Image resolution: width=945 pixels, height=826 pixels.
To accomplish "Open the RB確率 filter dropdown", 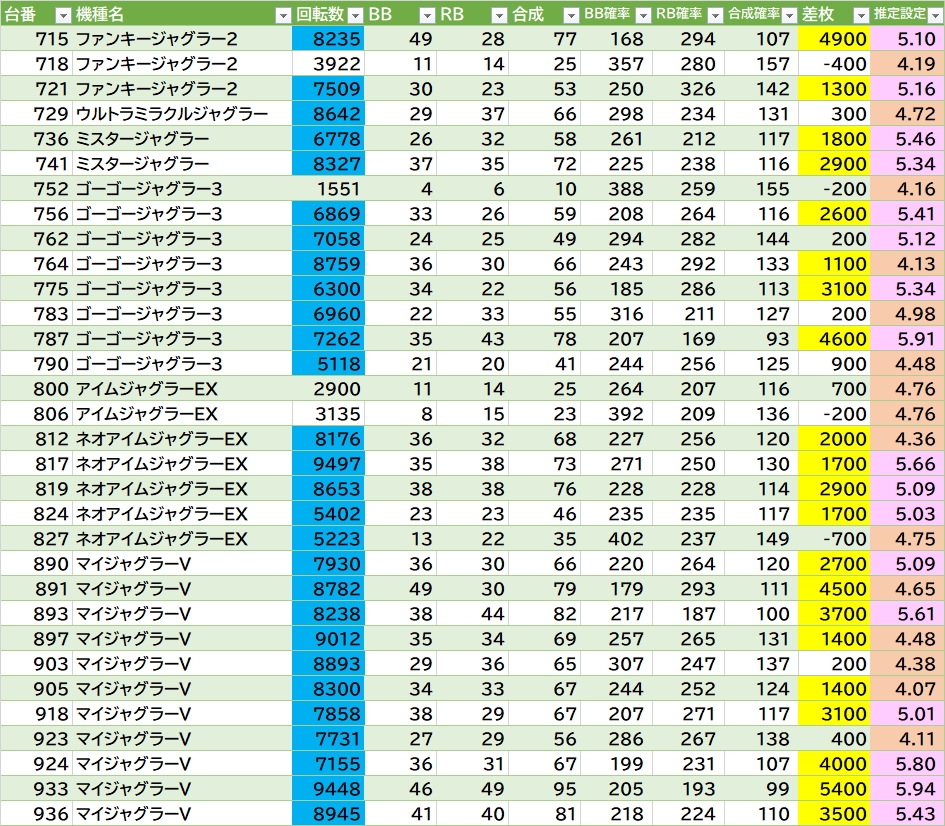I will 714,15.
